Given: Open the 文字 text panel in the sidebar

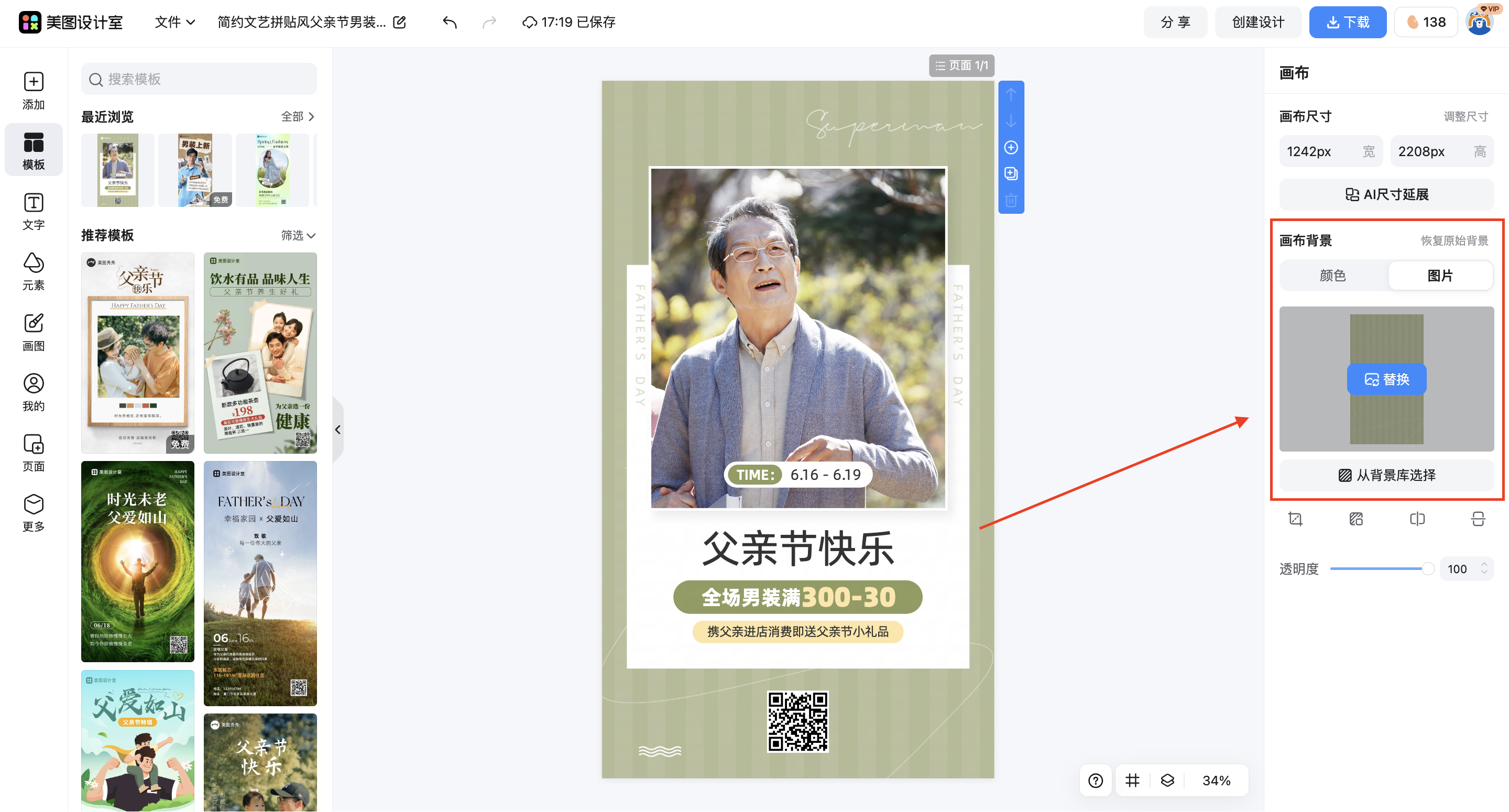Looking at the screenshot, I should (34, 211).
